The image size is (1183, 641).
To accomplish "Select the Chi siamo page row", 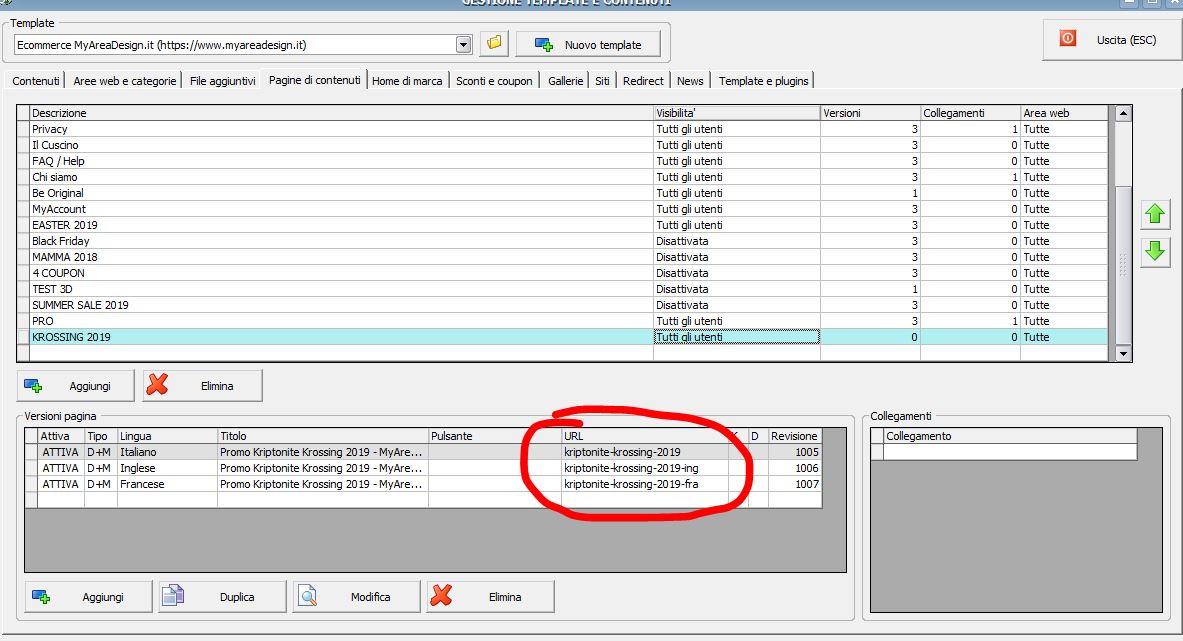I will pyautogui.click(x=562, y=177).
